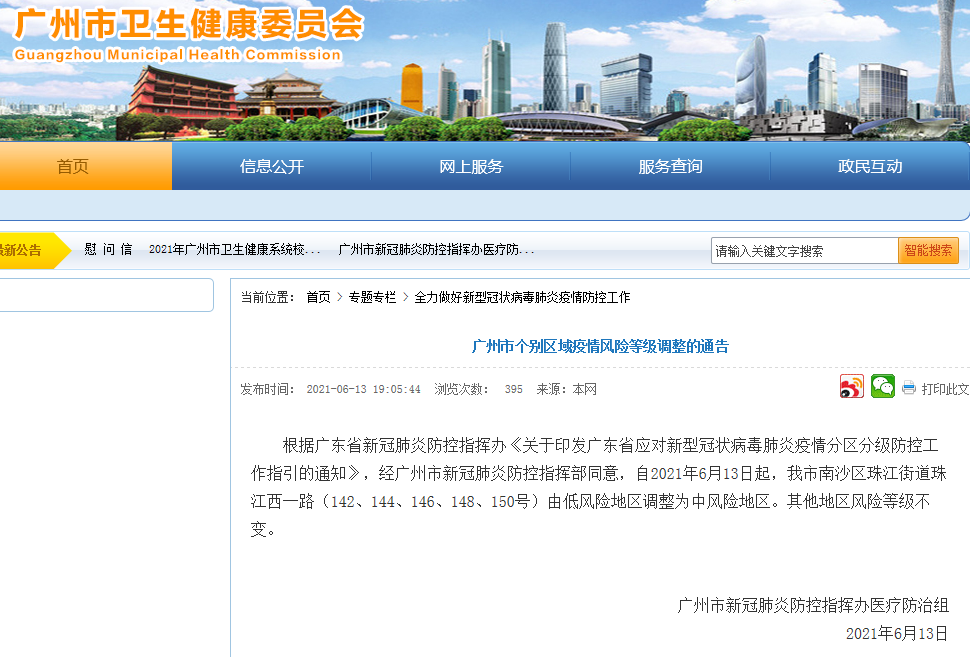Click 来源：本网 source text
The height and width of the screenshot is (657, 970).
pos(566,389)
